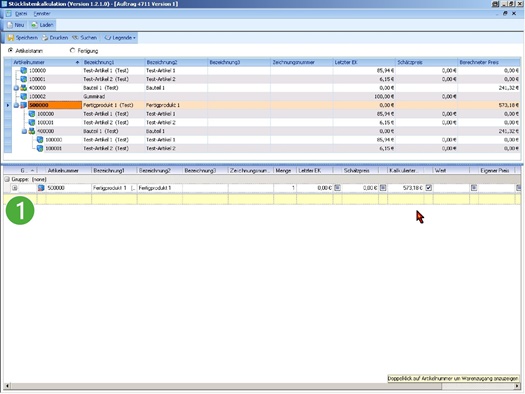The width and height of the screenshot is (525, 394).
Task: Click calculator icon beside Letzter EK value
Action: pyautogui.click(x=337, y=188)
